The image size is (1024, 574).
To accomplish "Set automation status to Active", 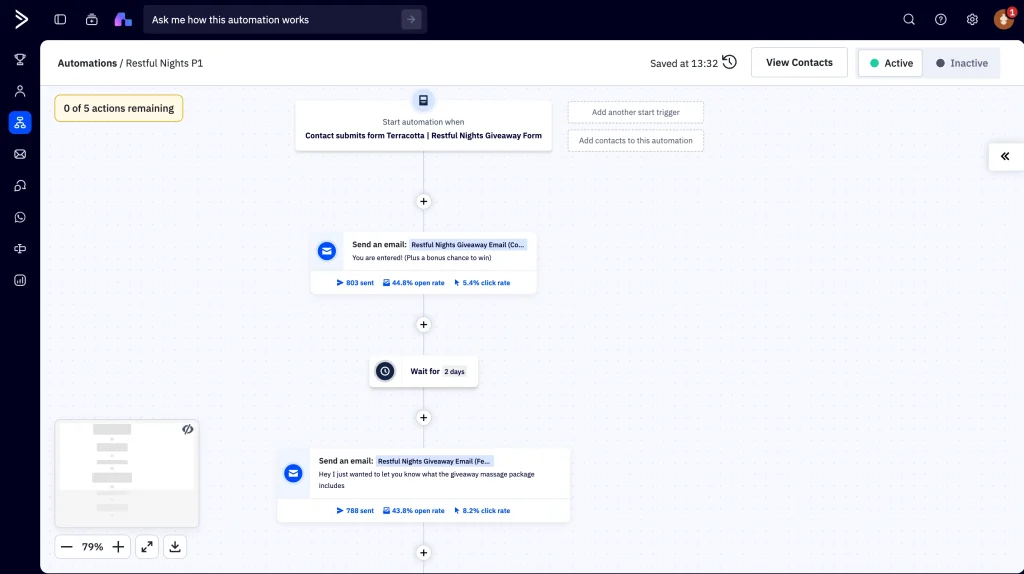I will [x=890, y=63].
